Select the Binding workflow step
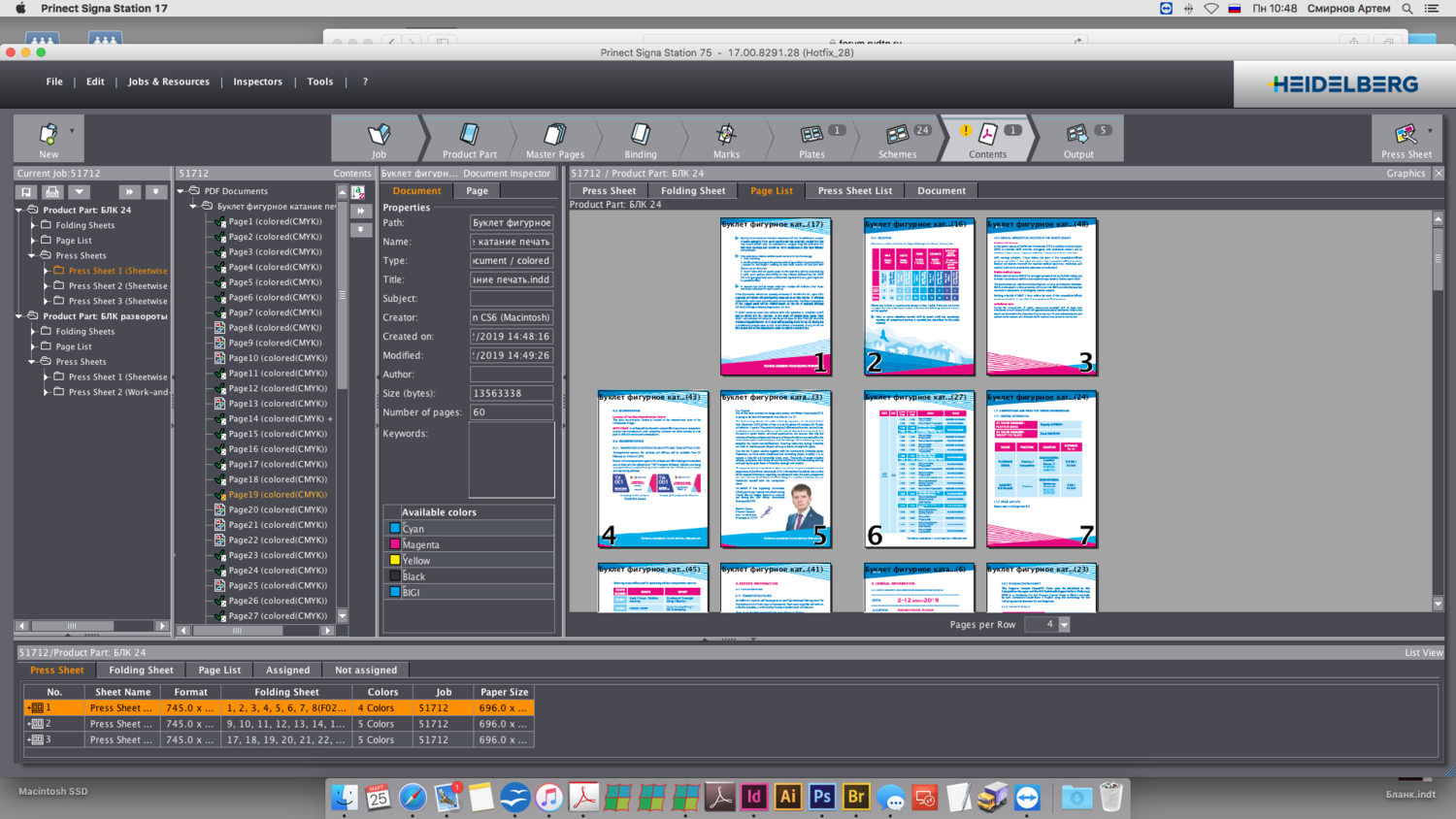The width and height of the screenshot is (1456, 819). click(641, 138)
